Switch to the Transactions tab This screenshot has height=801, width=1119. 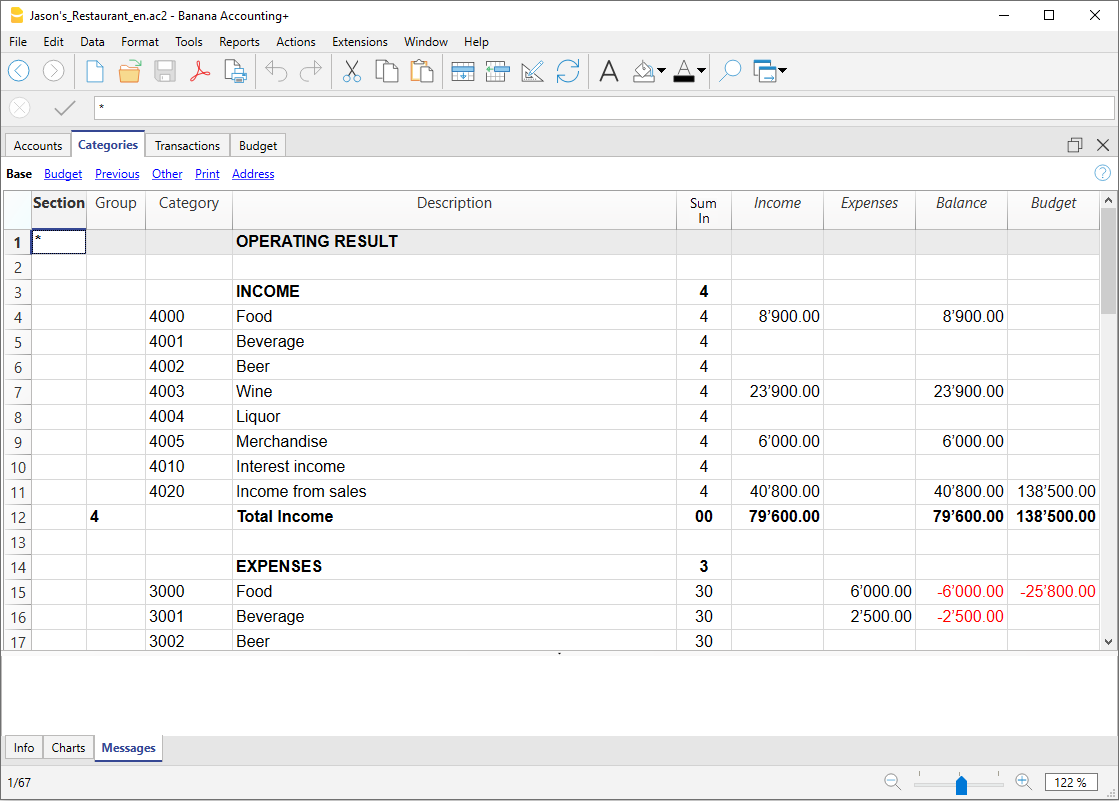[187, 146]
